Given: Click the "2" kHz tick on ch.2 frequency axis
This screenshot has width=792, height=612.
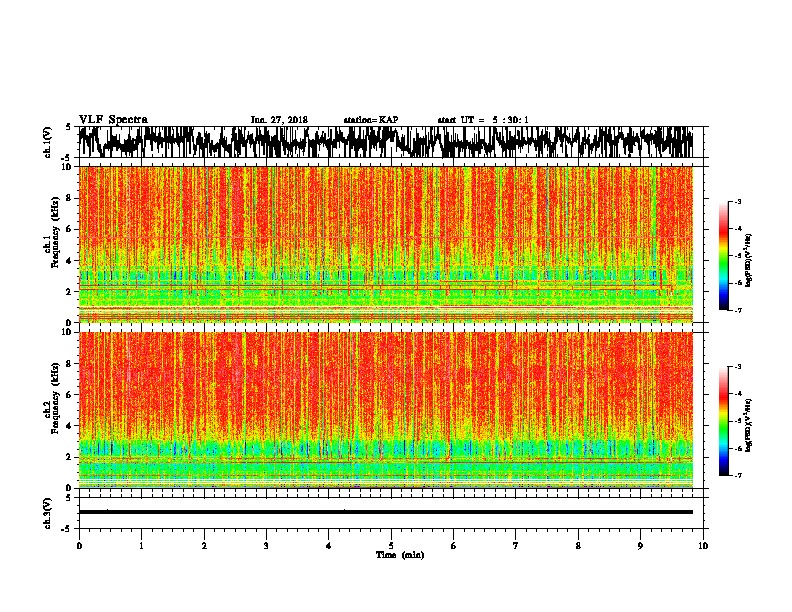Looking at the screenshot, I should coord(70,457).
